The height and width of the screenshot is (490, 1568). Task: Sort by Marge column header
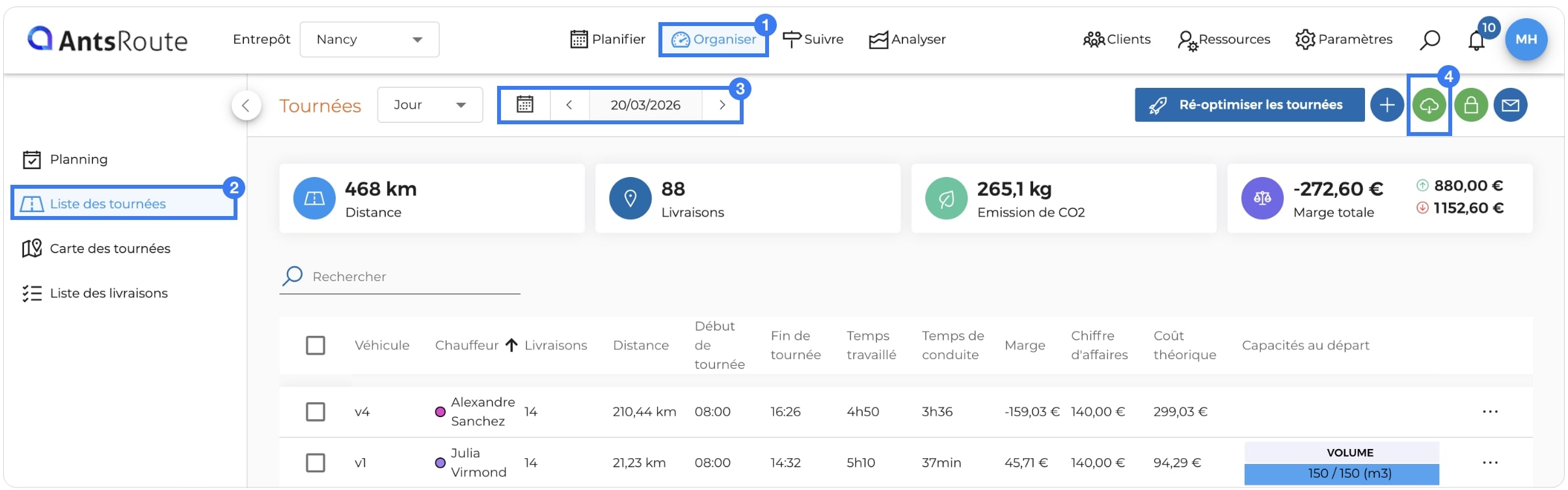click(1025, 346)
